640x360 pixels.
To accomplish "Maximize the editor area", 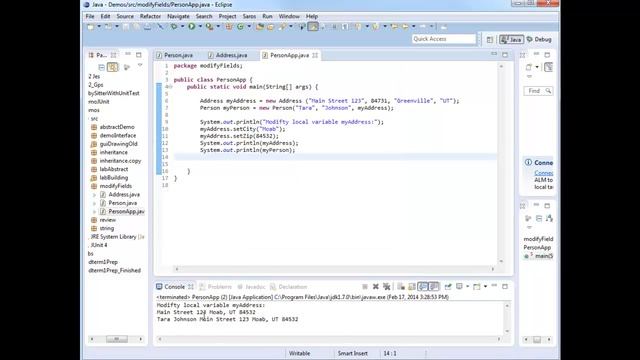I will click(505, 55).
